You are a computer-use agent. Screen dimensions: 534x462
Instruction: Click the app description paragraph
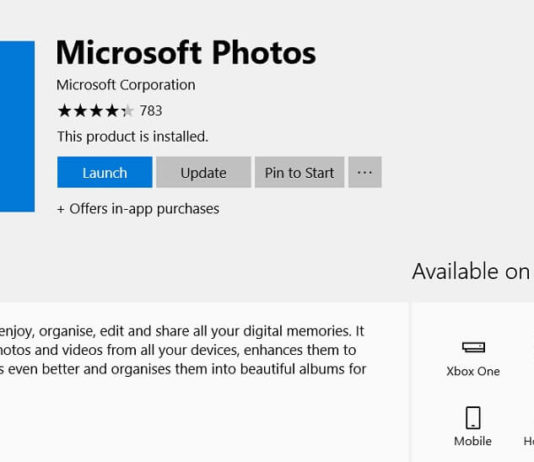(183, 350)
